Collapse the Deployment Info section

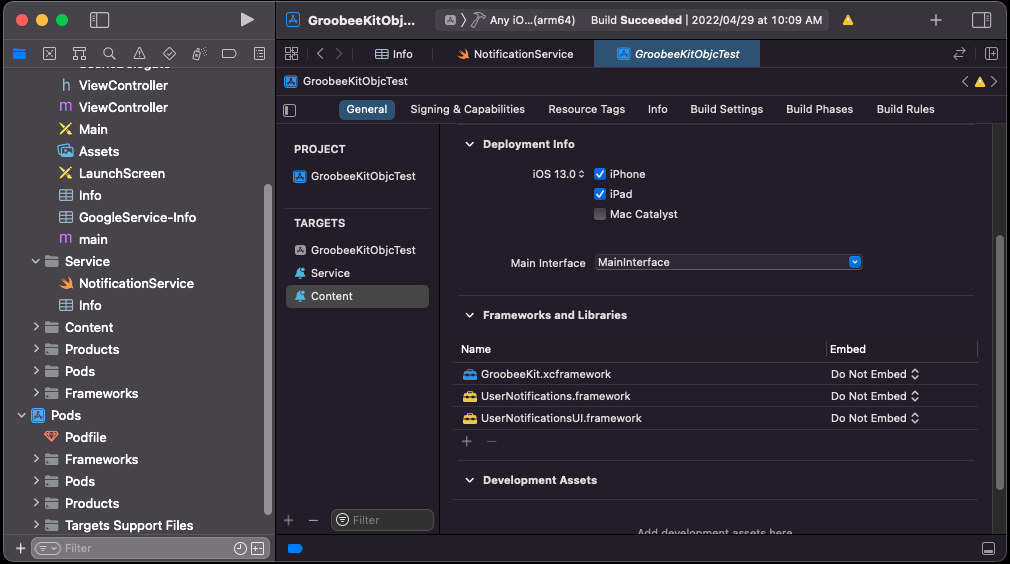470,144
